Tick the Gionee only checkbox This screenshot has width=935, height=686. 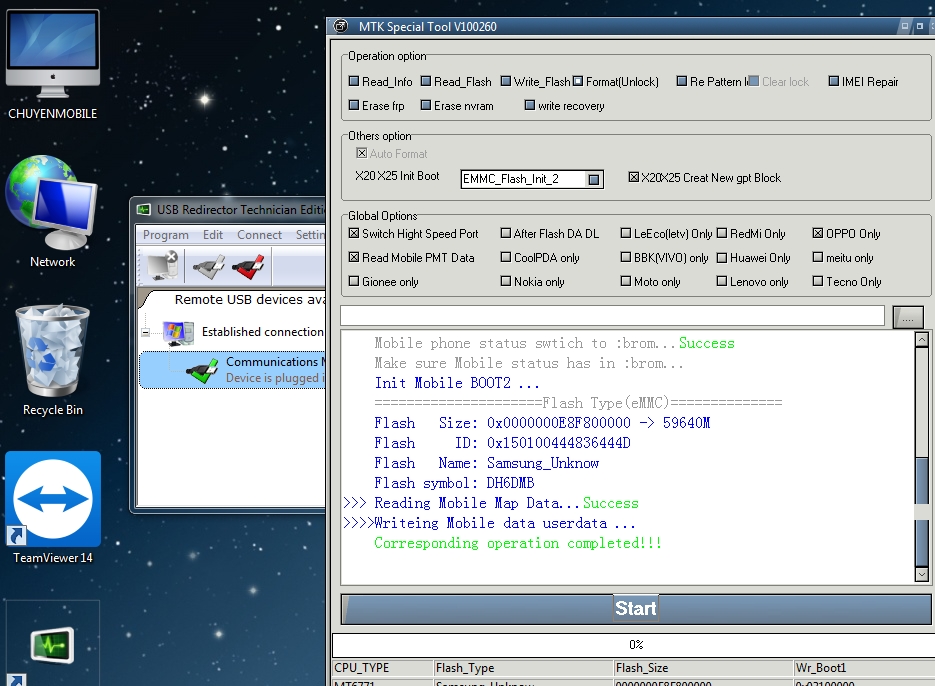(354, 281)
